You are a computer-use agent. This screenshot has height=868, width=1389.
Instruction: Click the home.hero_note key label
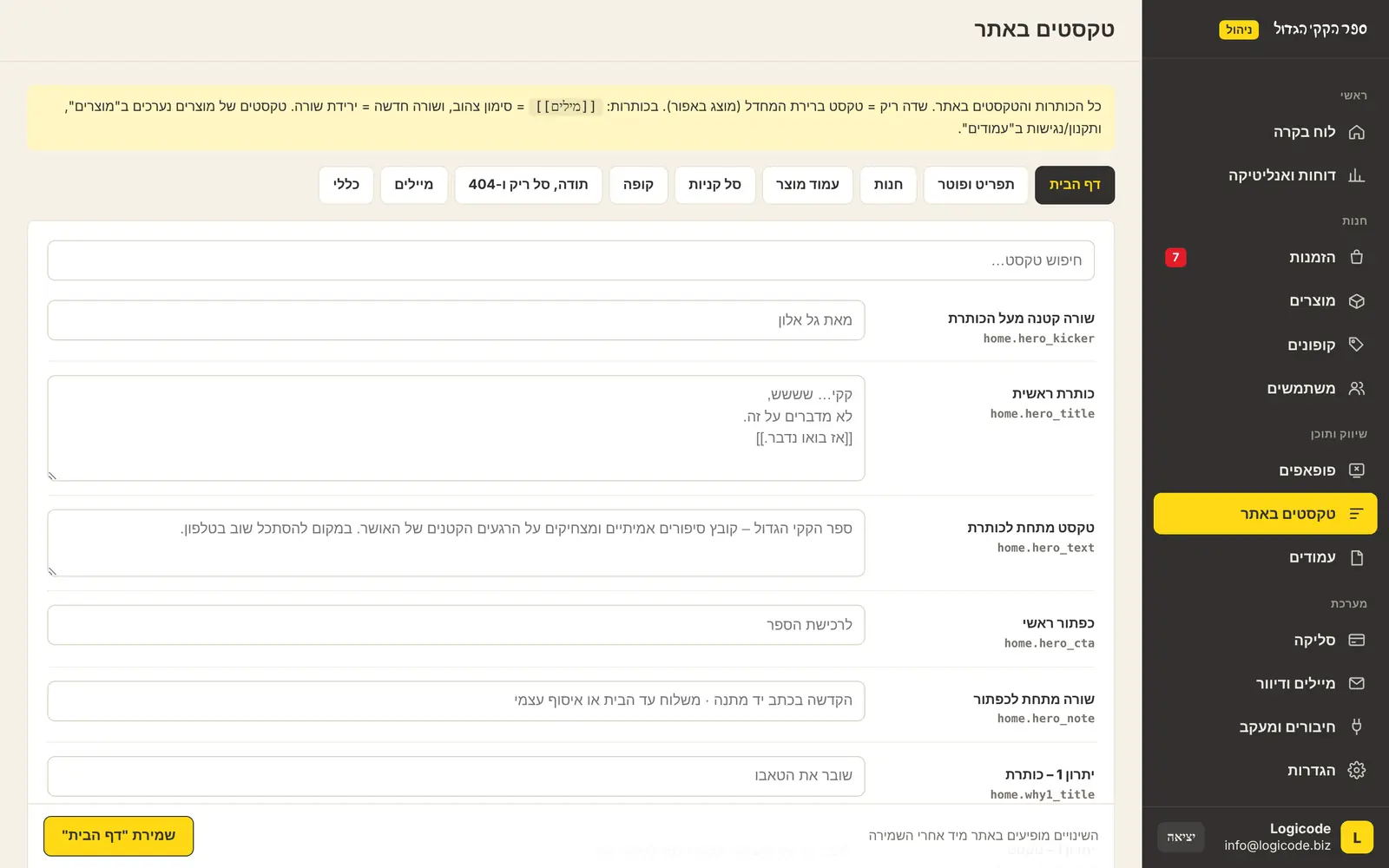[x=1045, y=719]
